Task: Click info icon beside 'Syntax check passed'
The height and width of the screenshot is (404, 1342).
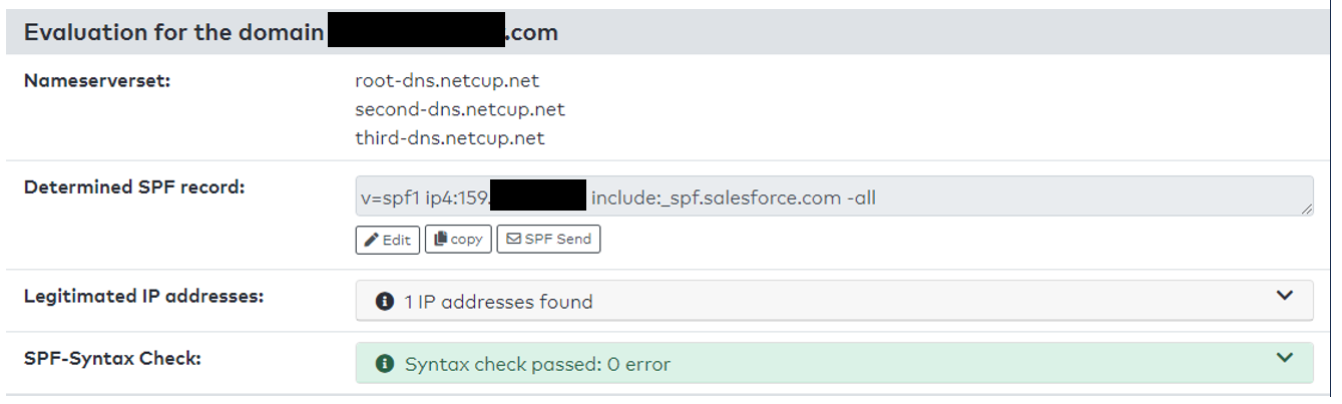Action: tap(384, 364)
